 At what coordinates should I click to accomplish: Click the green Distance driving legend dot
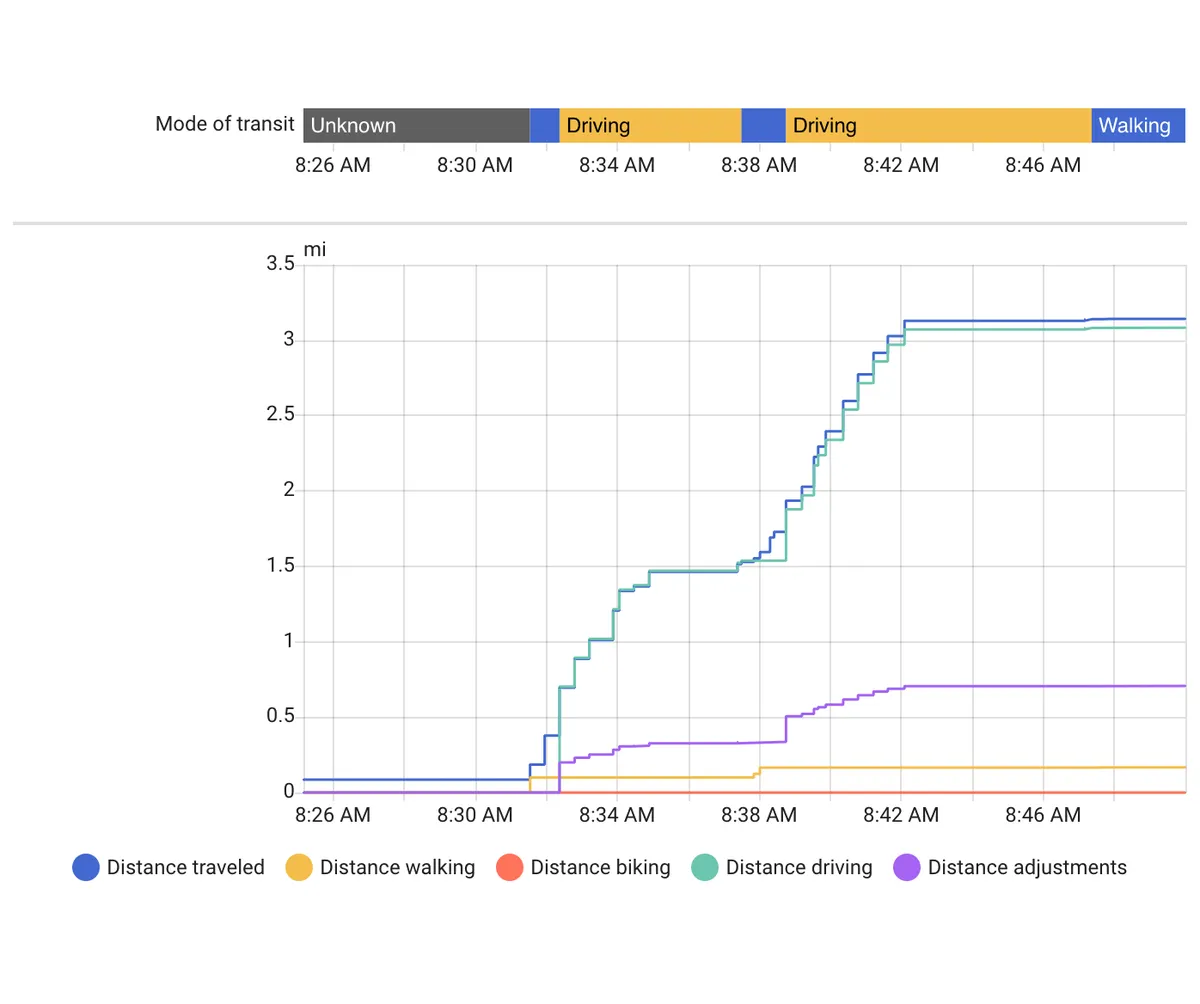(x=705, y=867)
